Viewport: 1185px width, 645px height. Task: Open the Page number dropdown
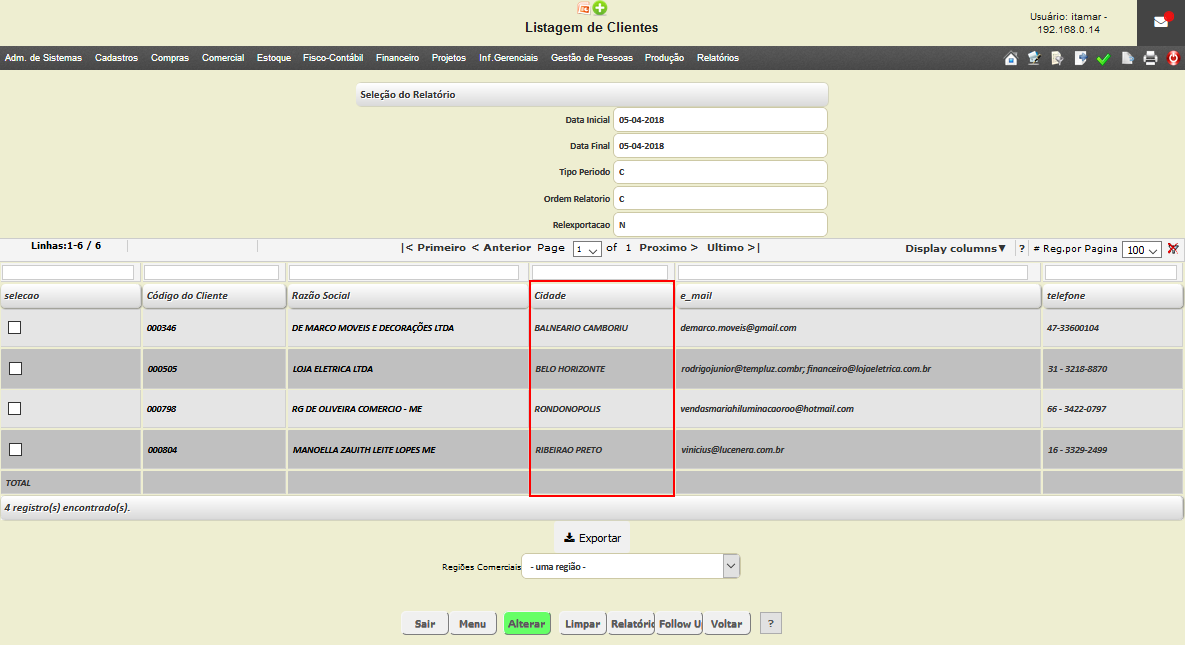coord(586,249)
